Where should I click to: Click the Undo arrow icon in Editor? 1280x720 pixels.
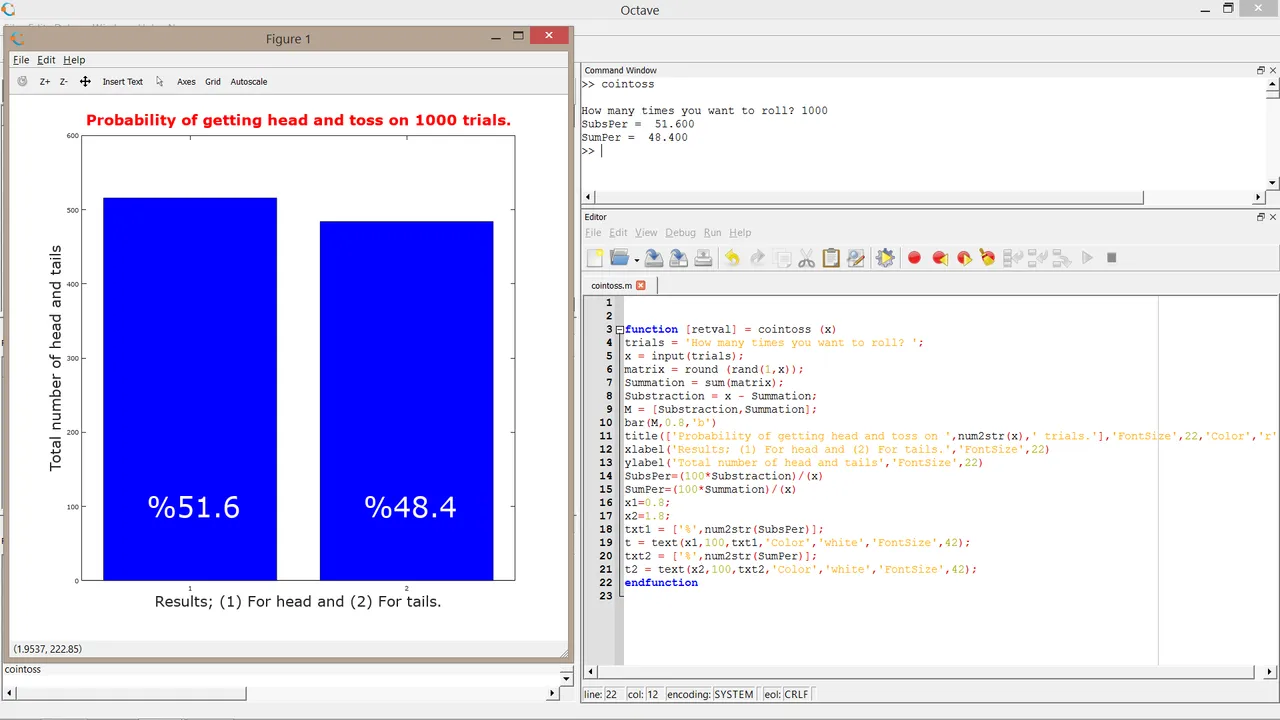click(732, 258)
